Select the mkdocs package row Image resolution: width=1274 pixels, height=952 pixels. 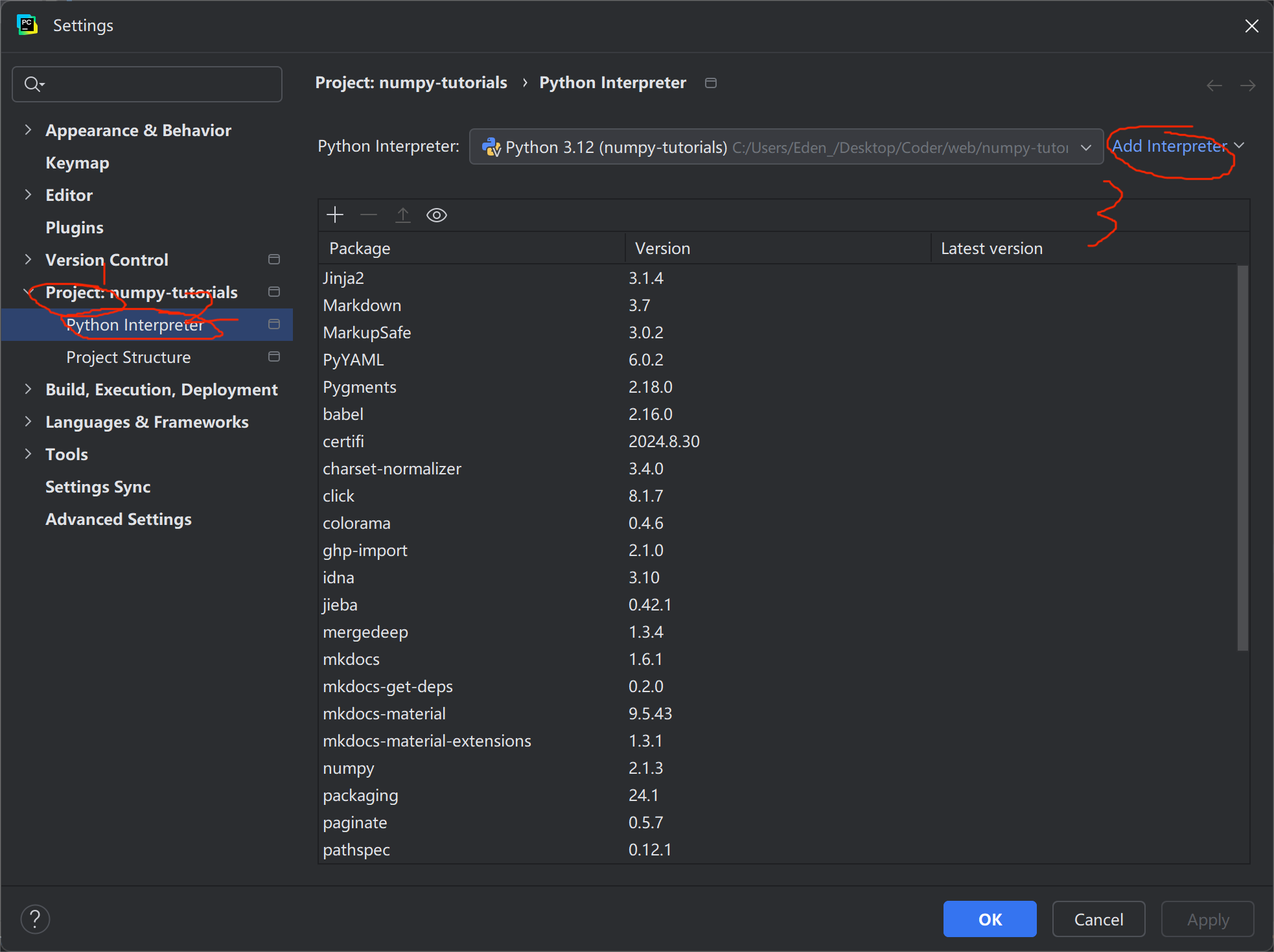pos(778,659)
